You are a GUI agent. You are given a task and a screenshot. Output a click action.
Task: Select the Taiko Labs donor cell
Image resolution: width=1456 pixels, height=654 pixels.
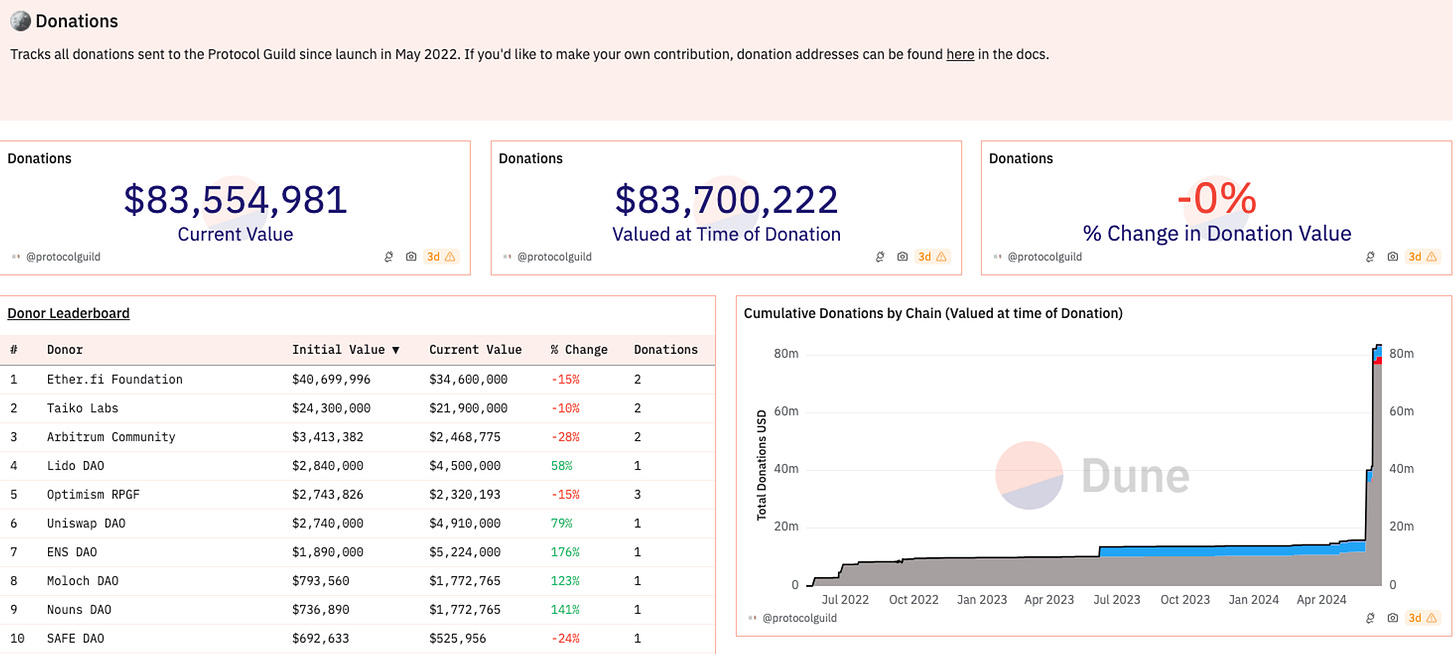(x=83, y=408)
